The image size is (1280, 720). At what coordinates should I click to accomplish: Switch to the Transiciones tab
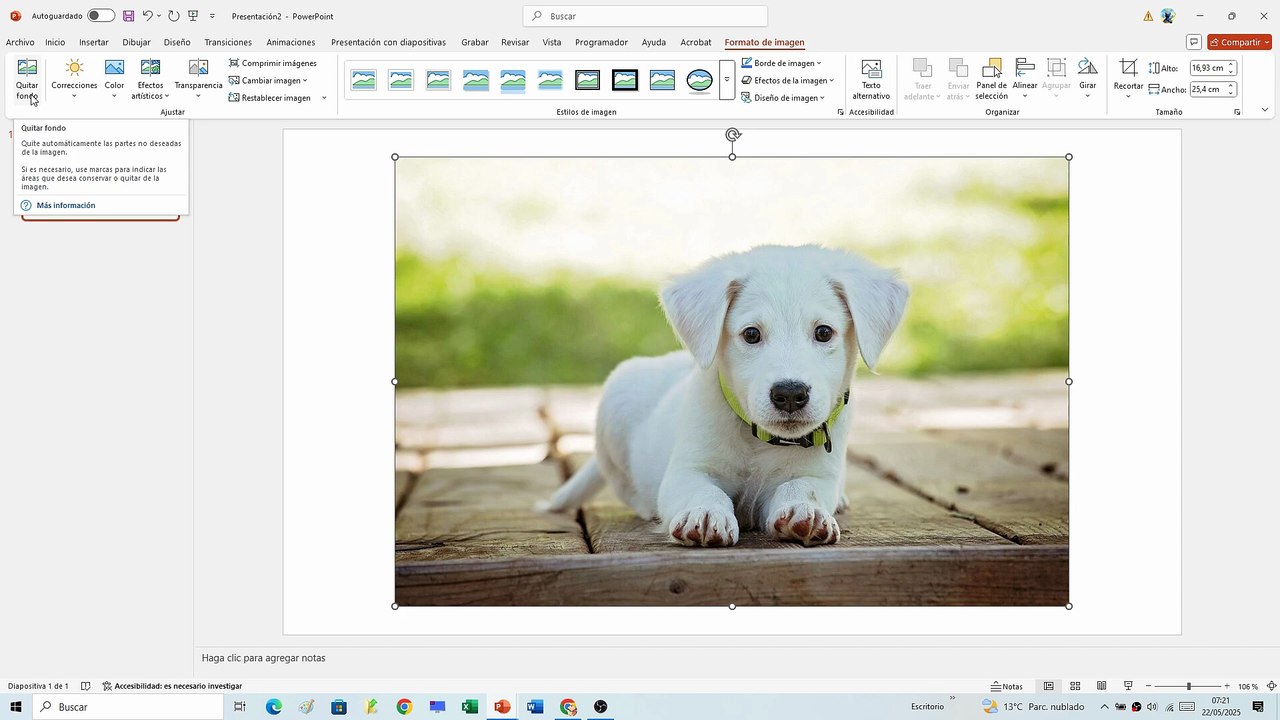pos(228,42)
